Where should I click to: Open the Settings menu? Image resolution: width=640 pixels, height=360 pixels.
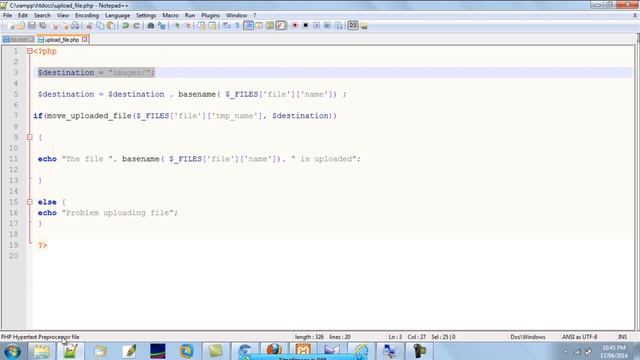pyautogui.click(x=146, y=15)
